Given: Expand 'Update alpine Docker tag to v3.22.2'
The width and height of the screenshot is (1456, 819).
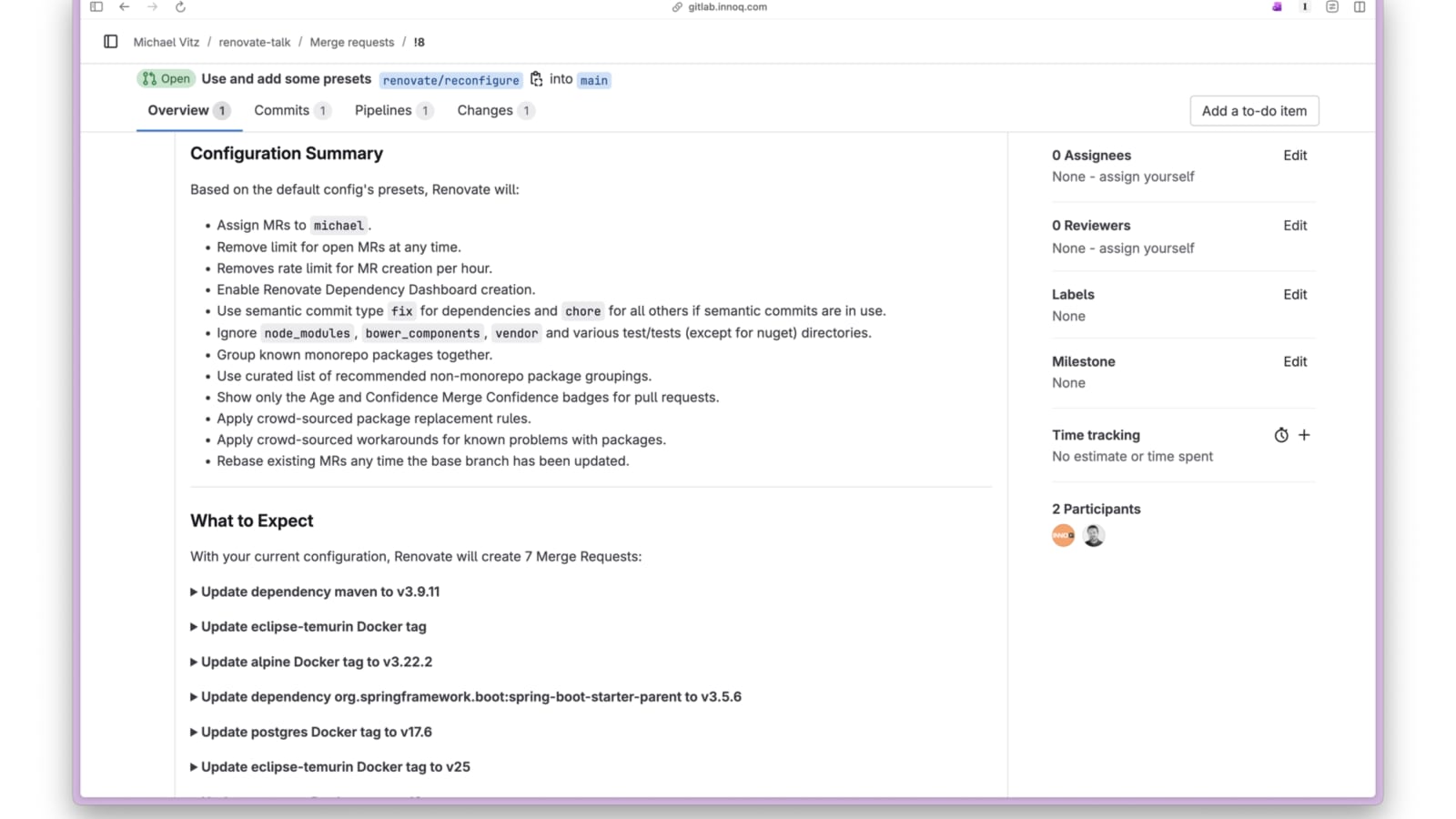Looking at the screenshot, I should [311, 662].
